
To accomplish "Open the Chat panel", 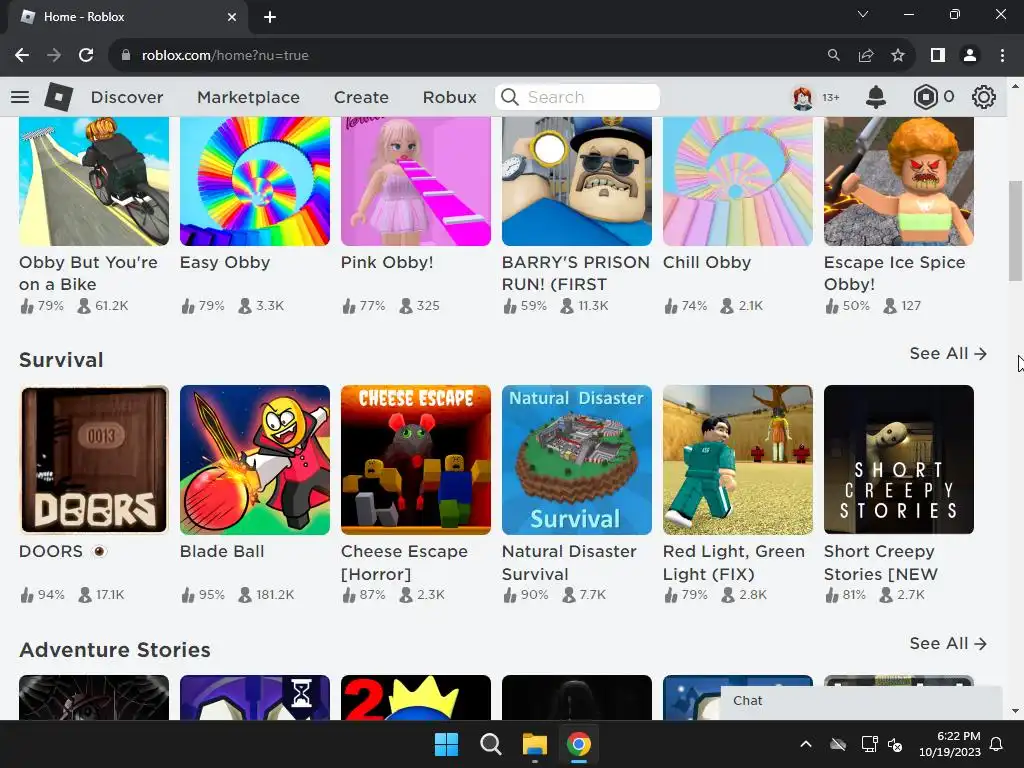I will (x=861, y=701).
